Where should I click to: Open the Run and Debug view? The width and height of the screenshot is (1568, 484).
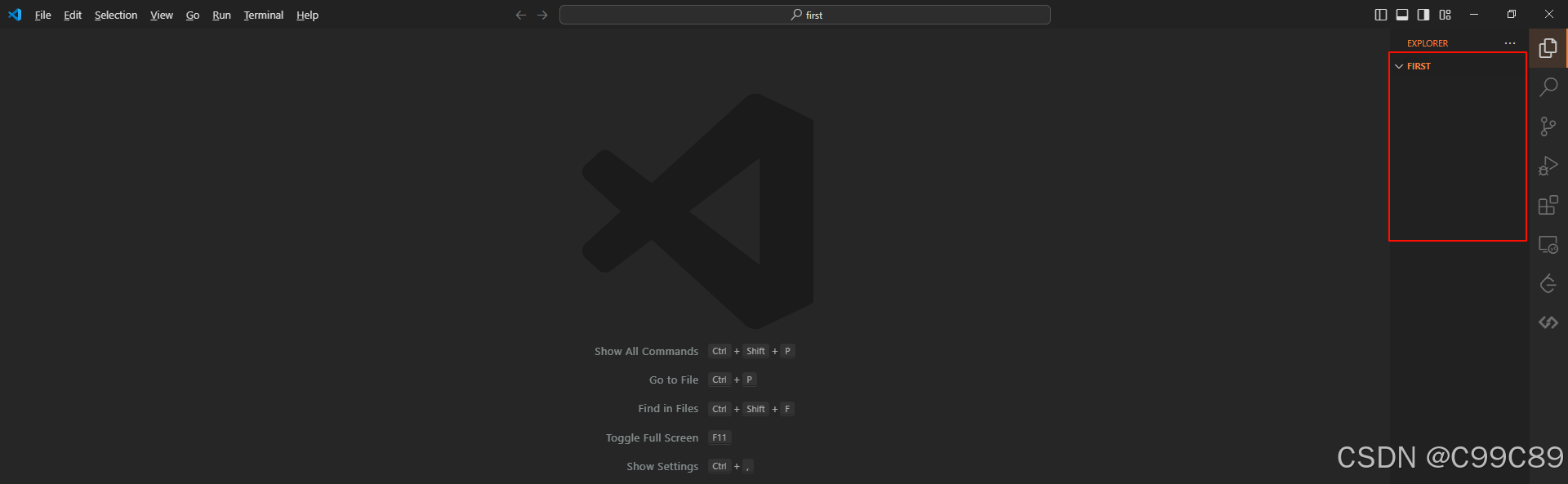(x=1548, y=166)
